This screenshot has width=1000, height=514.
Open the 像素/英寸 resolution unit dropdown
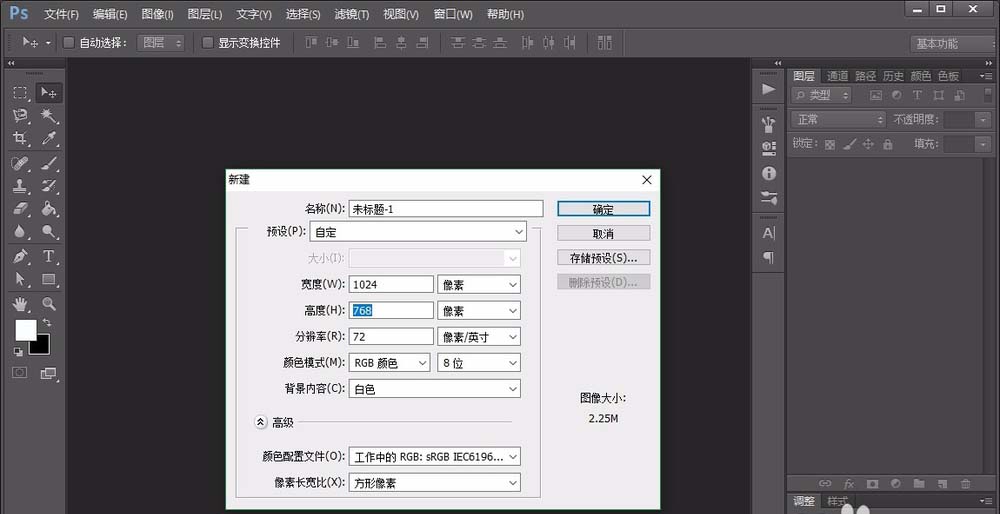point(479,337)
